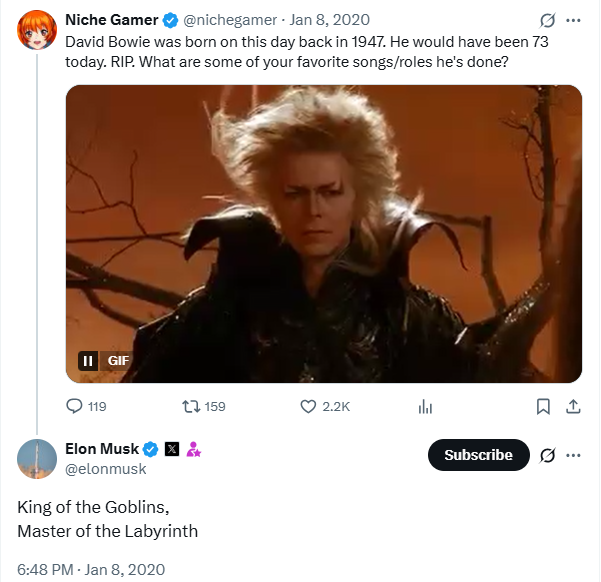Open Elon Musk's profile picture
The image size is (601, 582).
click(x=36, y=458)
